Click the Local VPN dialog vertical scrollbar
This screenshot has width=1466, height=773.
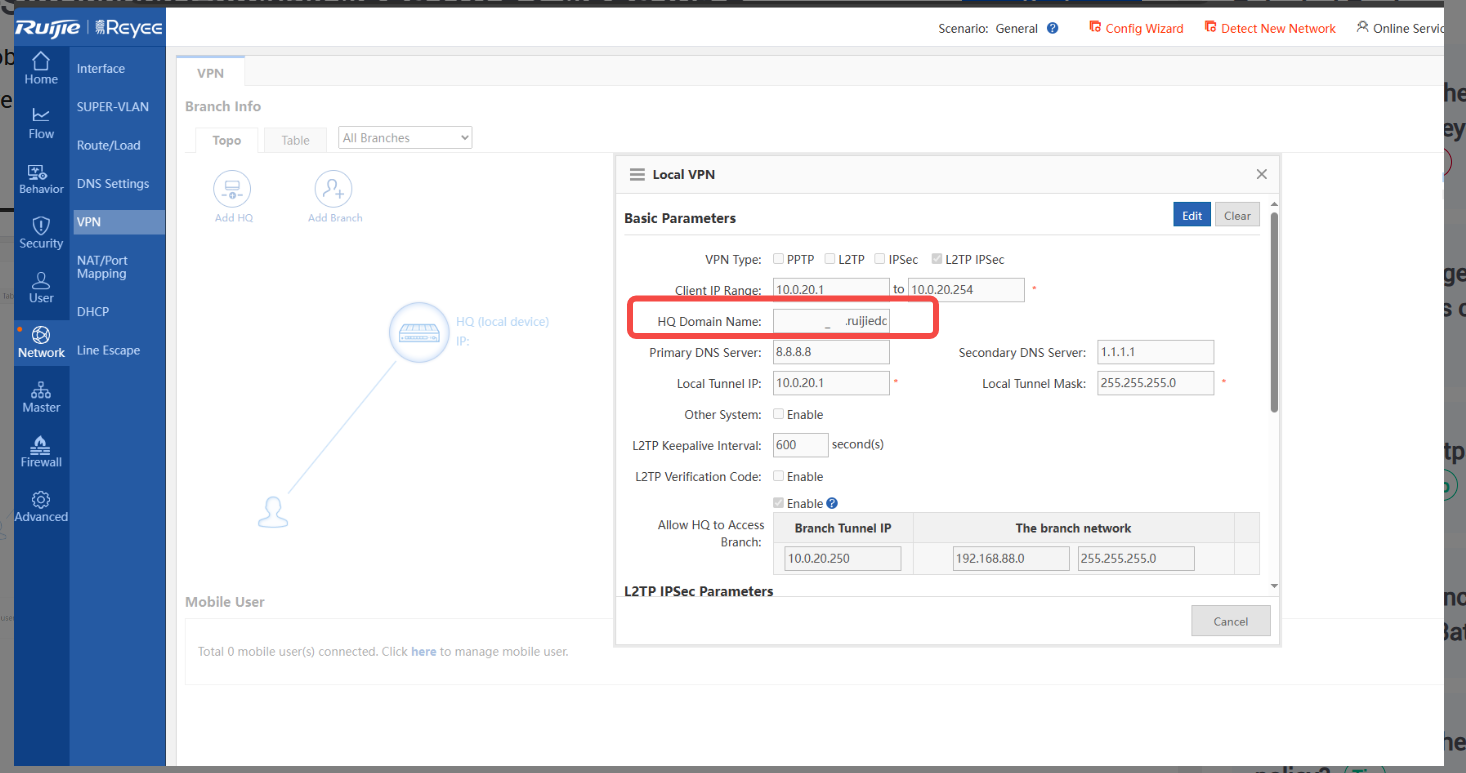tap(1273, 310)
